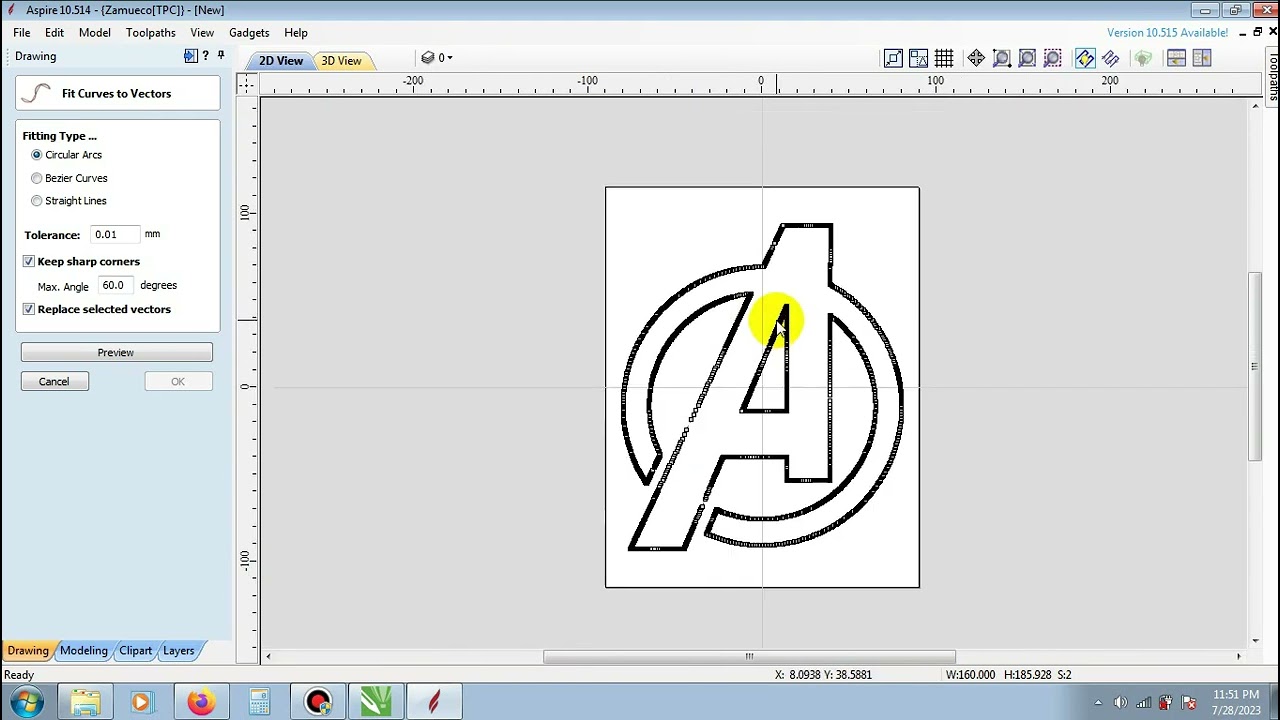Open help question mark in Drawing panel
Image resolution: width=1280 pixels, height=720 pixels.
(x=206, y=56)
